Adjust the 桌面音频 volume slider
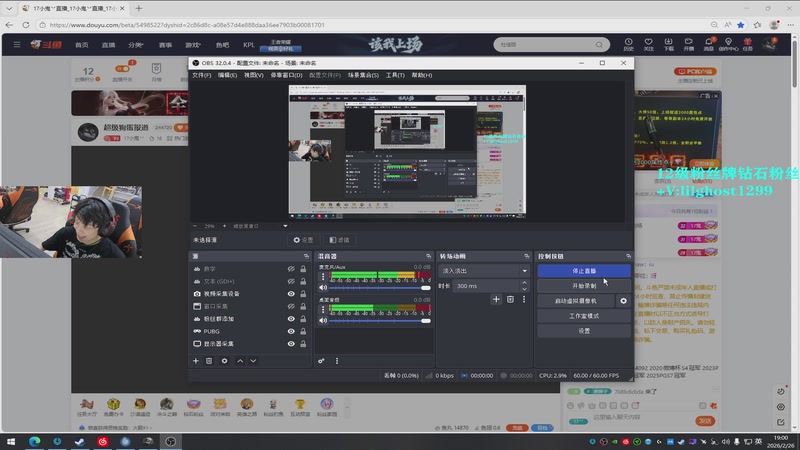800x450 pixels. tap(380, 321)
